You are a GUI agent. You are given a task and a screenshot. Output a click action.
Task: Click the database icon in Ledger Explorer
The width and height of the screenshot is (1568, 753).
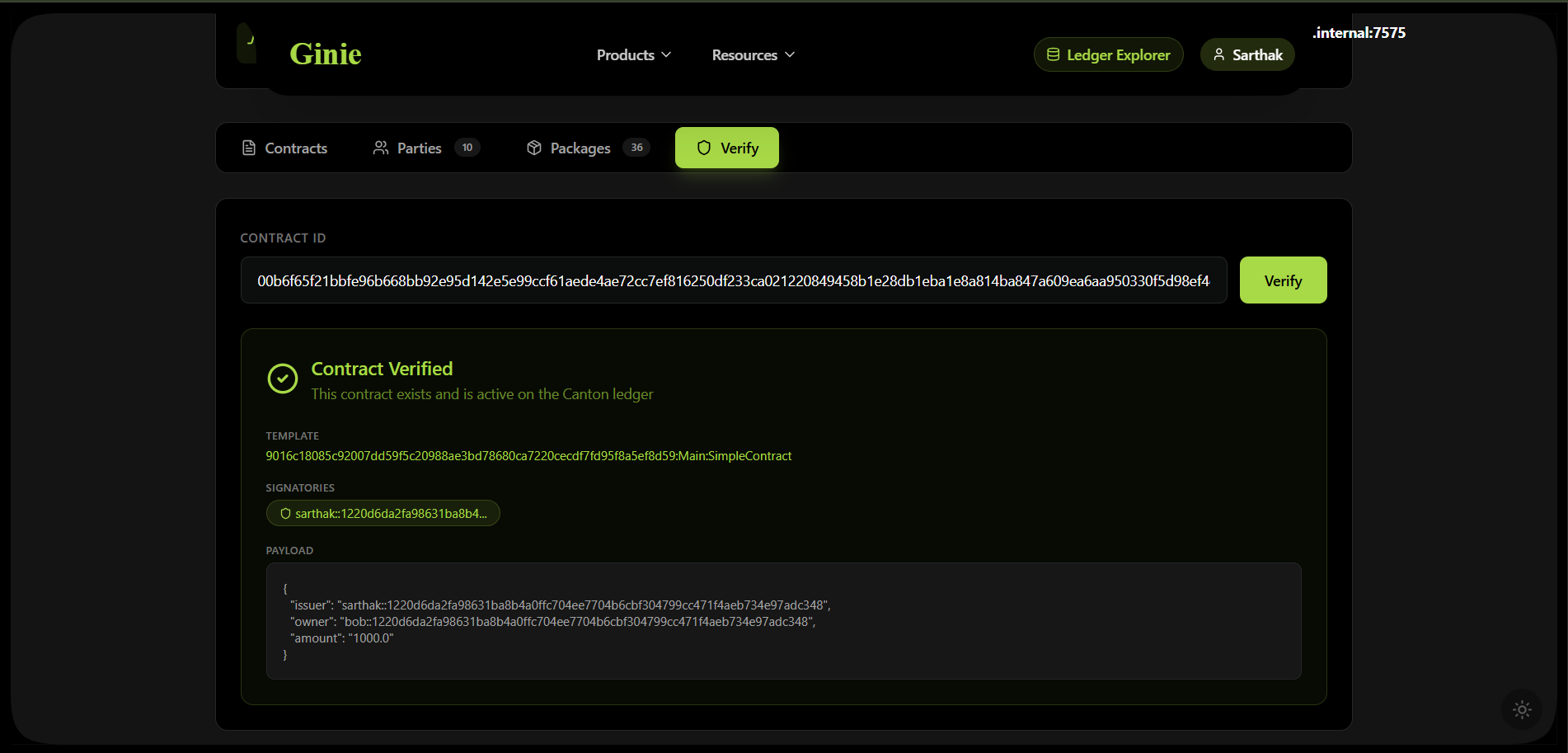click(1053, 55)
